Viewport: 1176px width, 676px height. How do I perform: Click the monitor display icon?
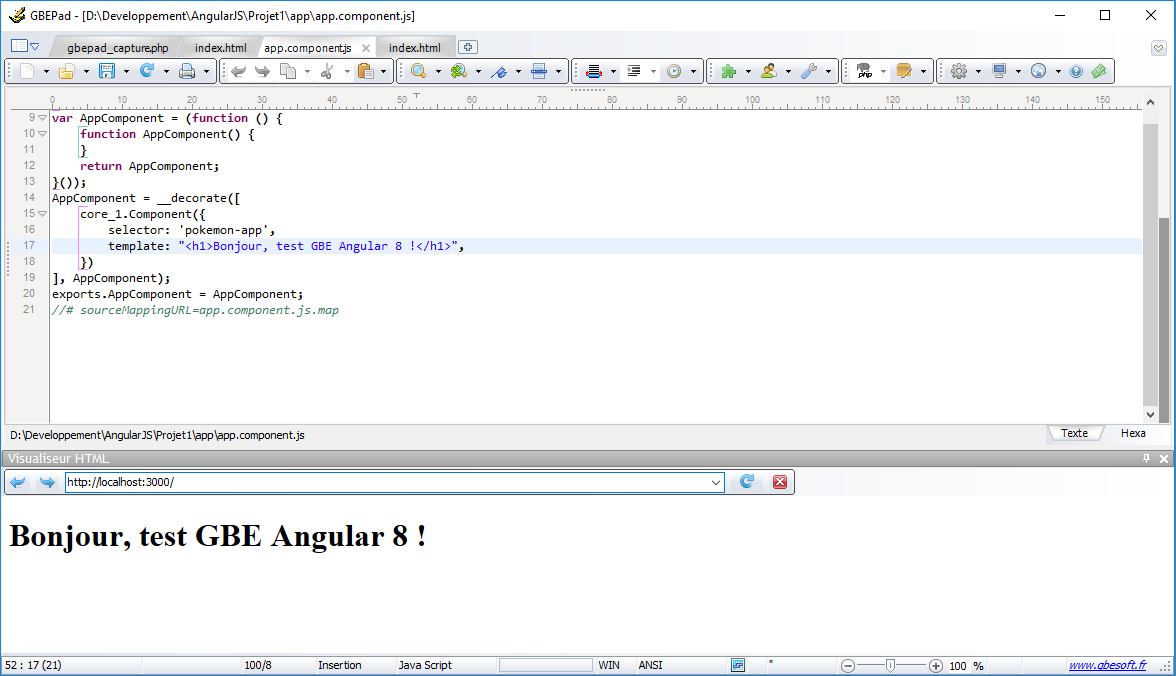click(x=999, y=71)
